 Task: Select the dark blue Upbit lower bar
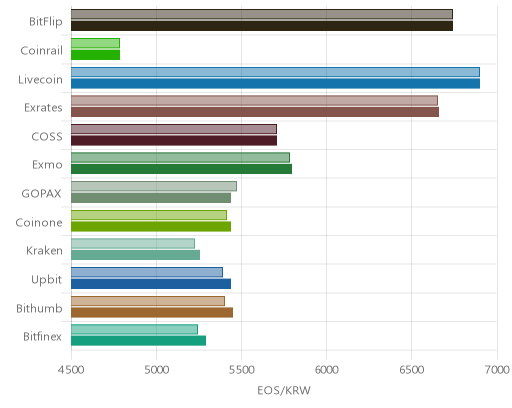[151, 284]
